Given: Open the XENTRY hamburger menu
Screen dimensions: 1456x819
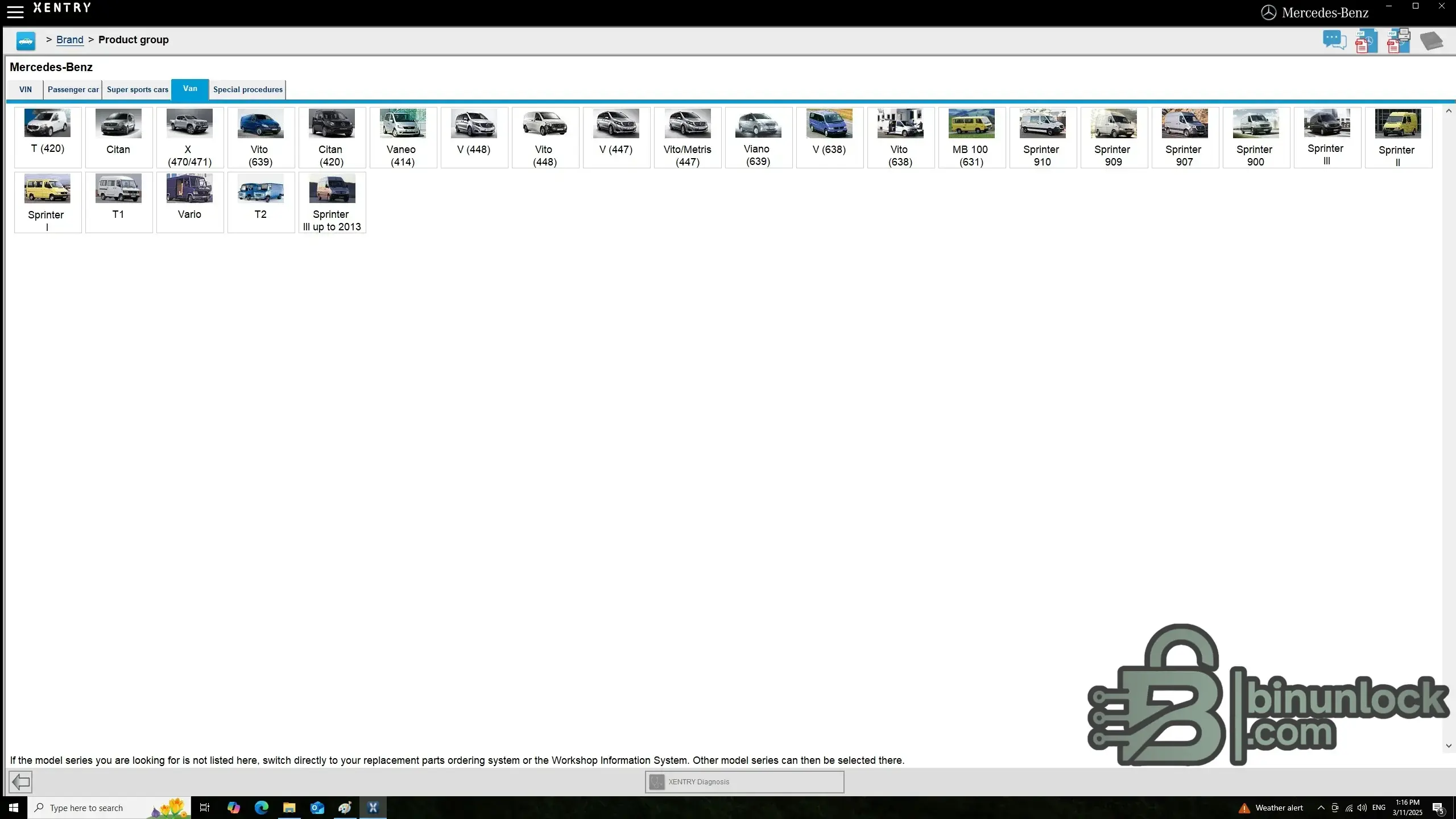Looking at the screenshot, I should pyautogui.click(x=15, y=11).
